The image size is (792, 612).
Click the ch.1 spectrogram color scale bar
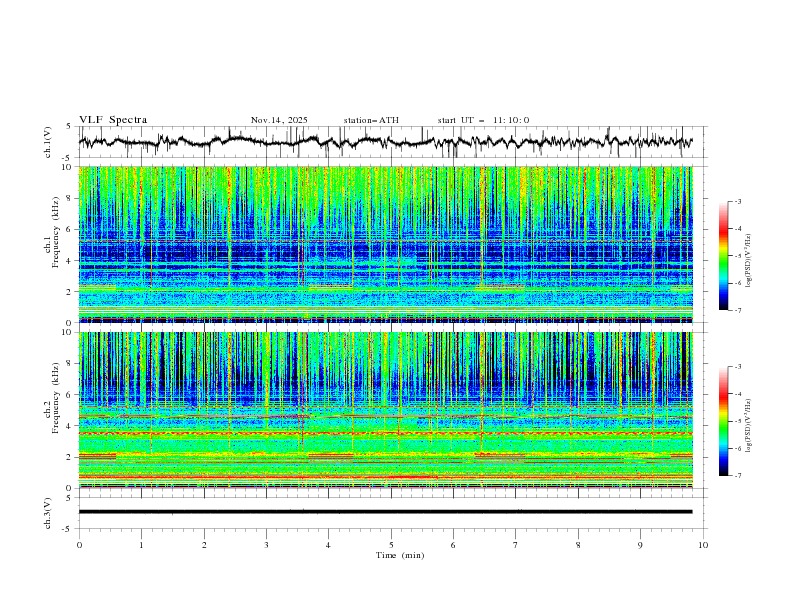[724, 256]
